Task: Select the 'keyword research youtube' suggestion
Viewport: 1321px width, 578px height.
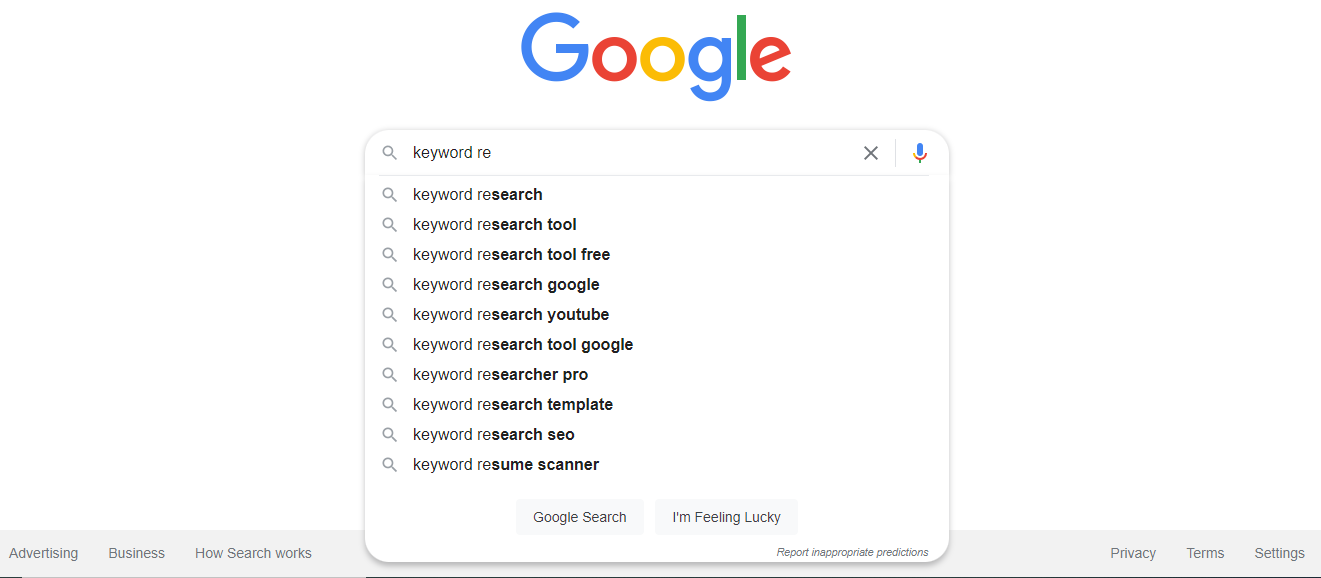Action: [x=511, y=314]
